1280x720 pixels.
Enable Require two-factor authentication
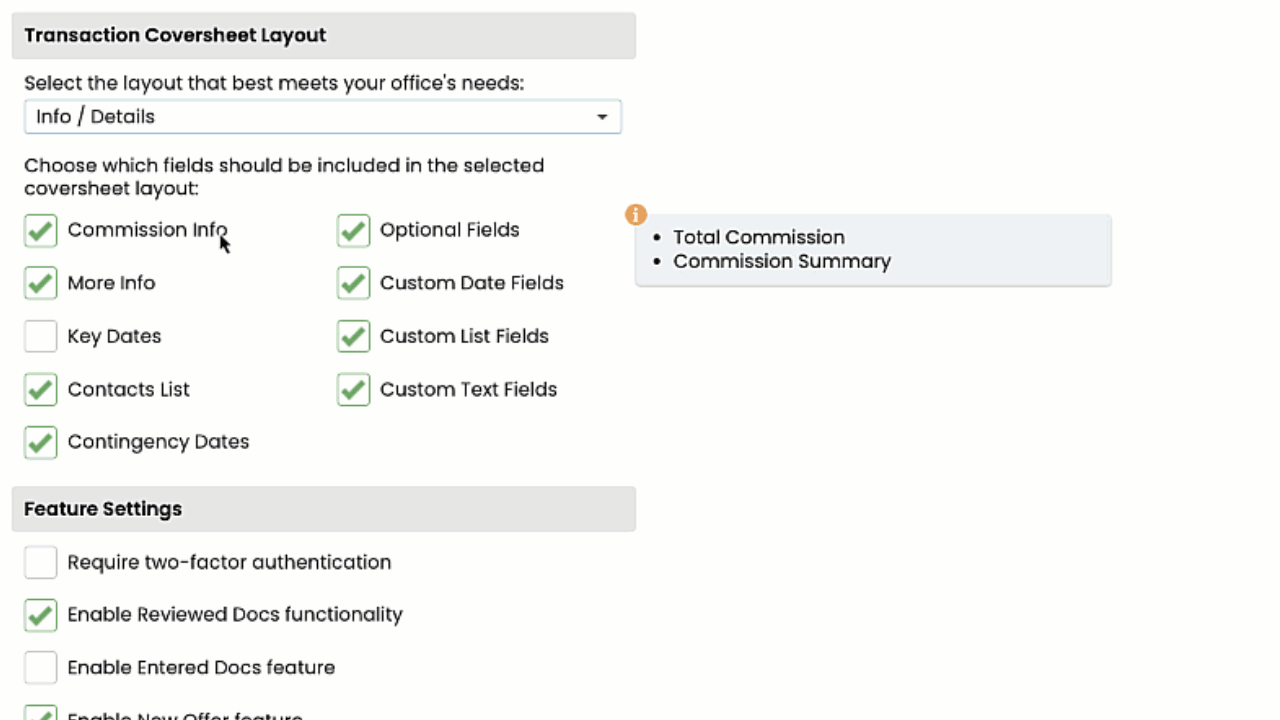pos(41,563)
